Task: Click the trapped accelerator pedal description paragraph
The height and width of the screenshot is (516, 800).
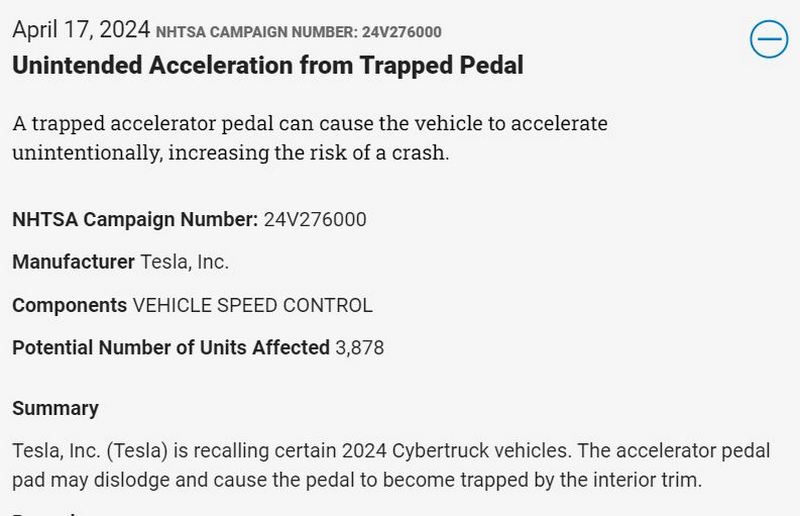Action: coord(310,138)
